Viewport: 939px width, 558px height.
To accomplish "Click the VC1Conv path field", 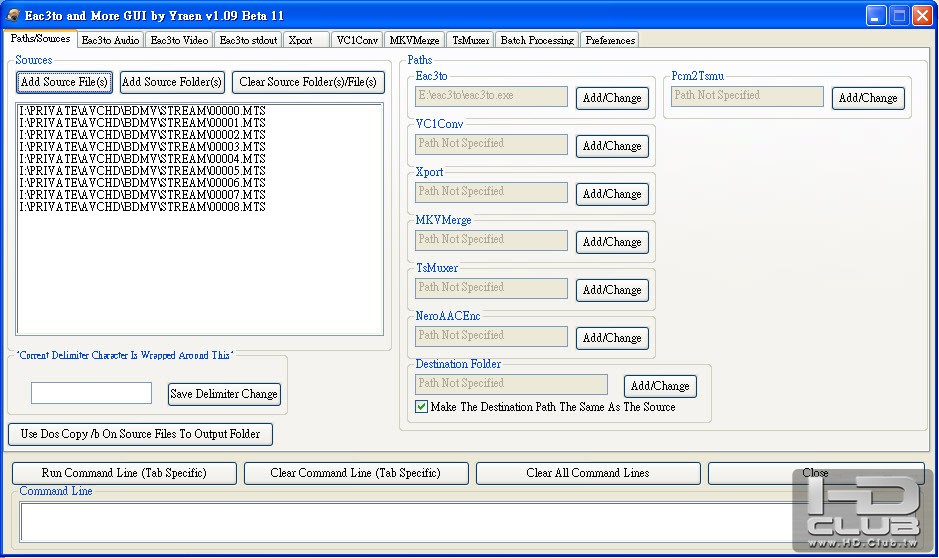I will point(491,144).
